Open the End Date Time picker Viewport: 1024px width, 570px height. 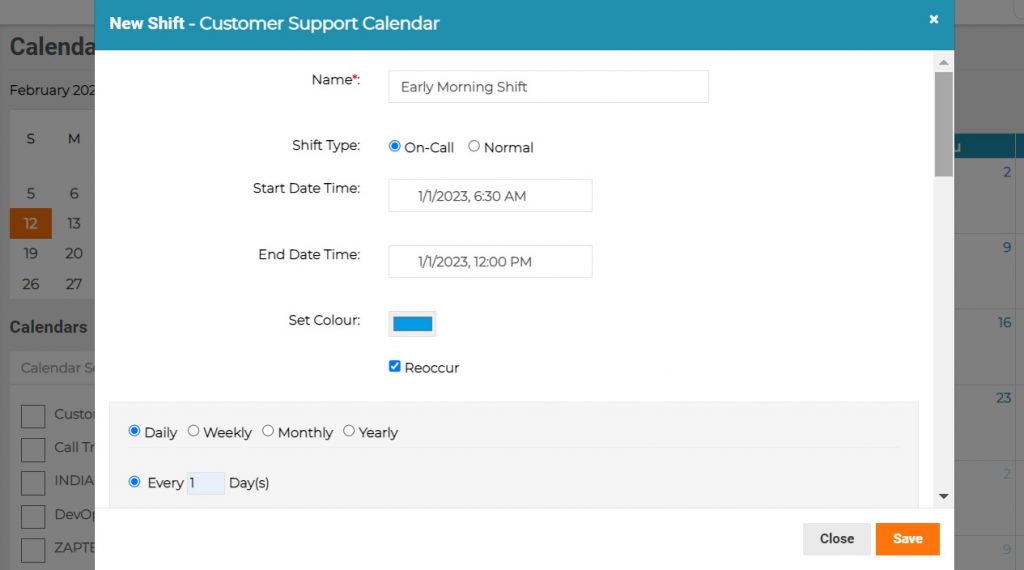click(490, 262)
